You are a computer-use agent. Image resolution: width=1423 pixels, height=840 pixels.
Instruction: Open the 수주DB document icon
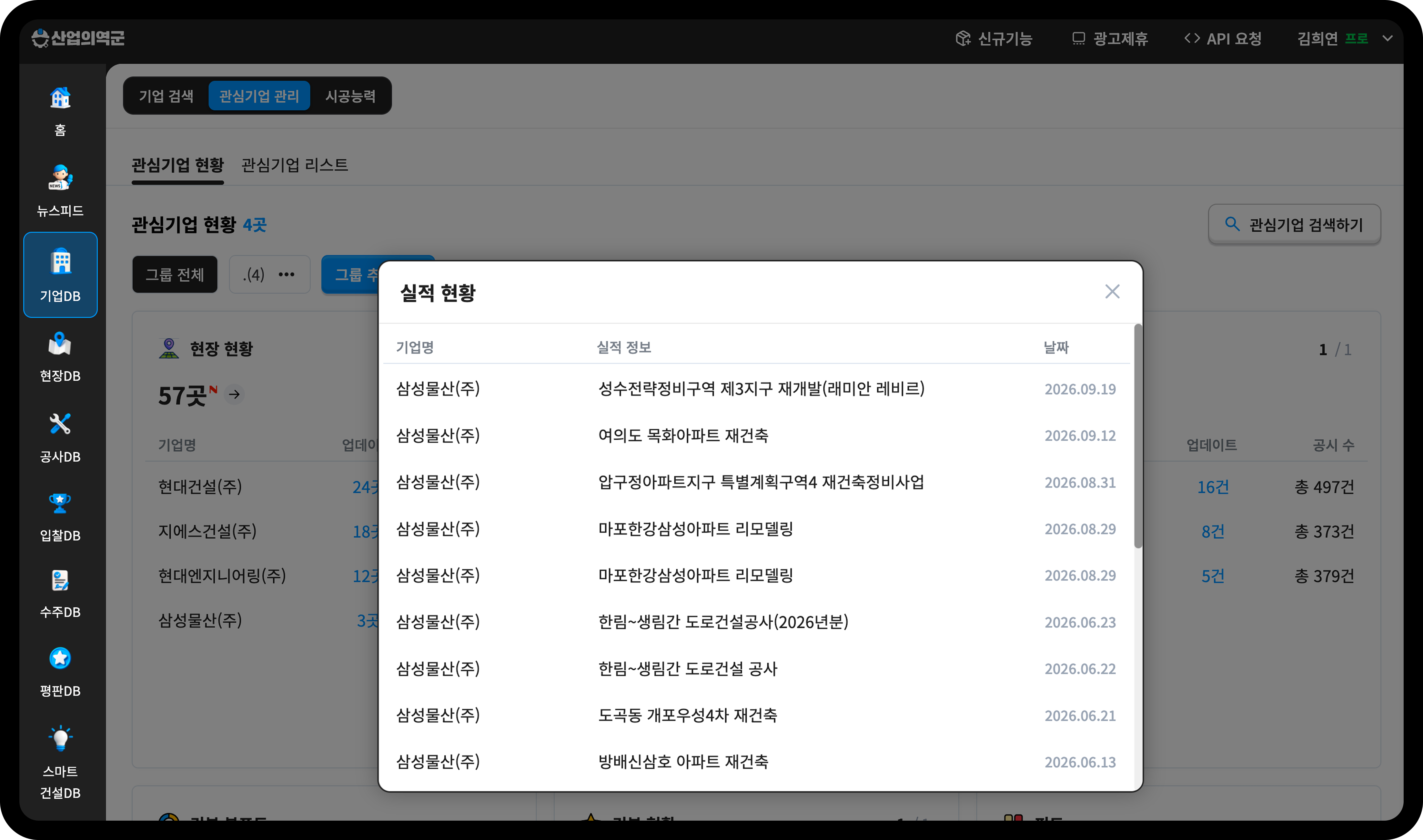60,581
